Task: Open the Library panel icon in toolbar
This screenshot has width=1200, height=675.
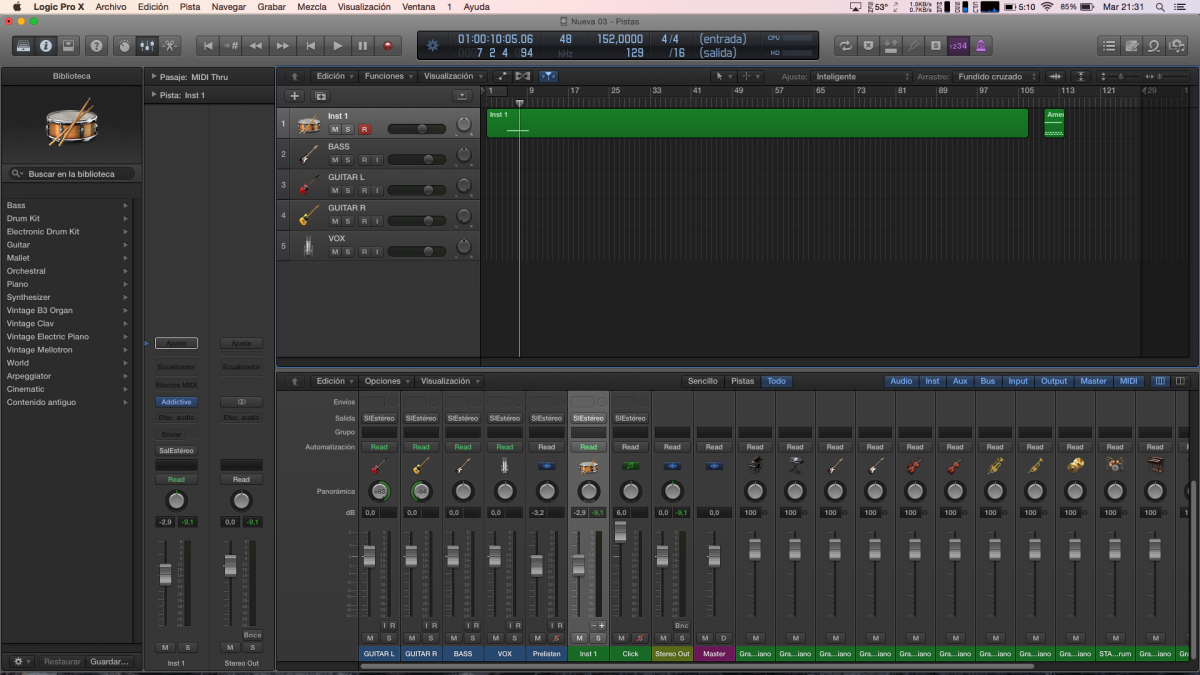Action: click(x=24, y=45)
